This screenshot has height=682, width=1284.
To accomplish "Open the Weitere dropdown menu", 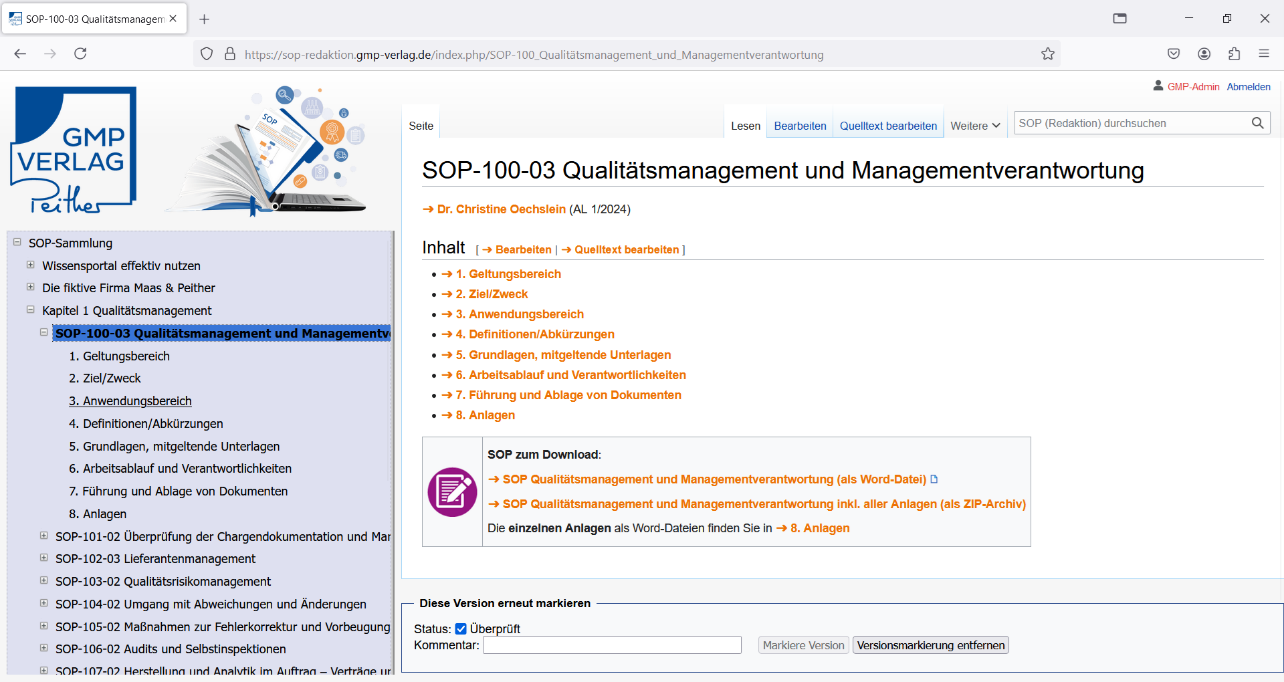I will (974, 126).
